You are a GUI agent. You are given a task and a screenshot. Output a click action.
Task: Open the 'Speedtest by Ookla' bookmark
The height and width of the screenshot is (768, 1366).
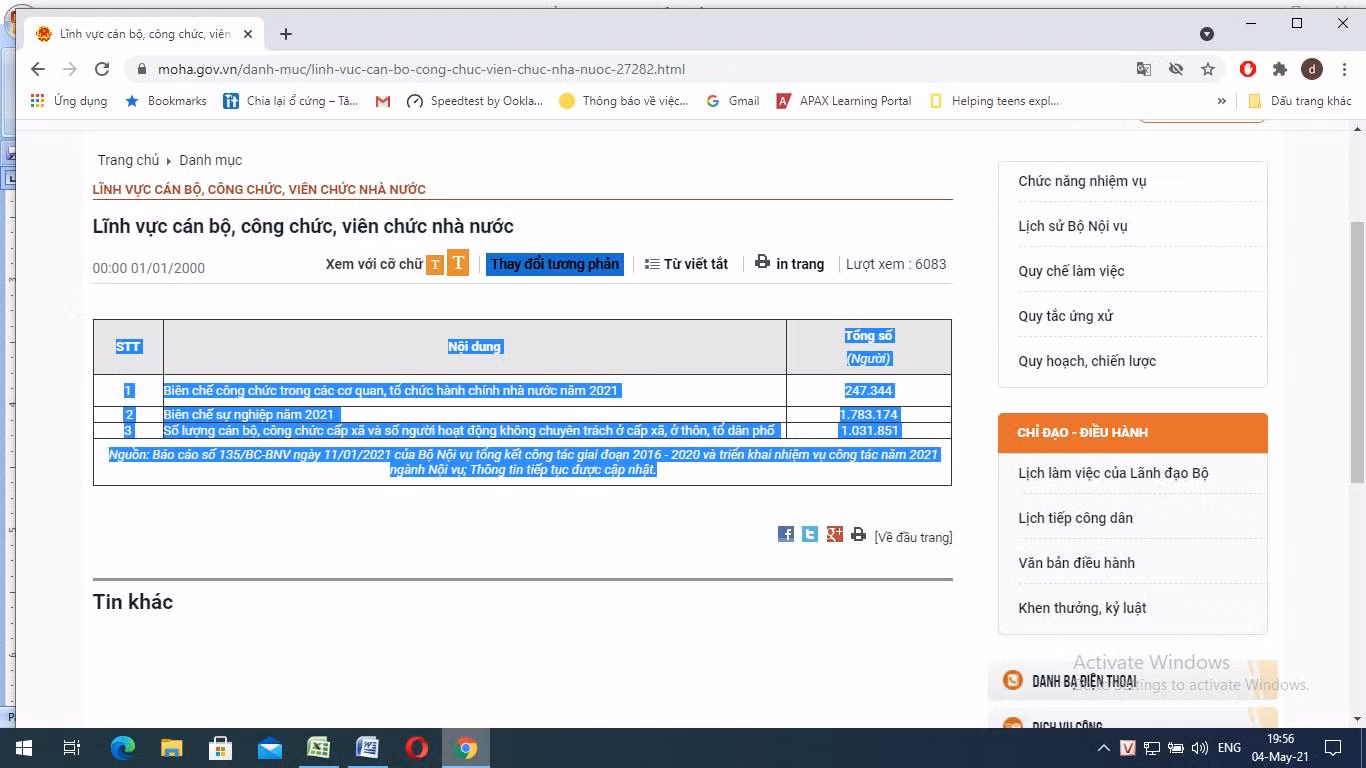(x=475, y=101)
